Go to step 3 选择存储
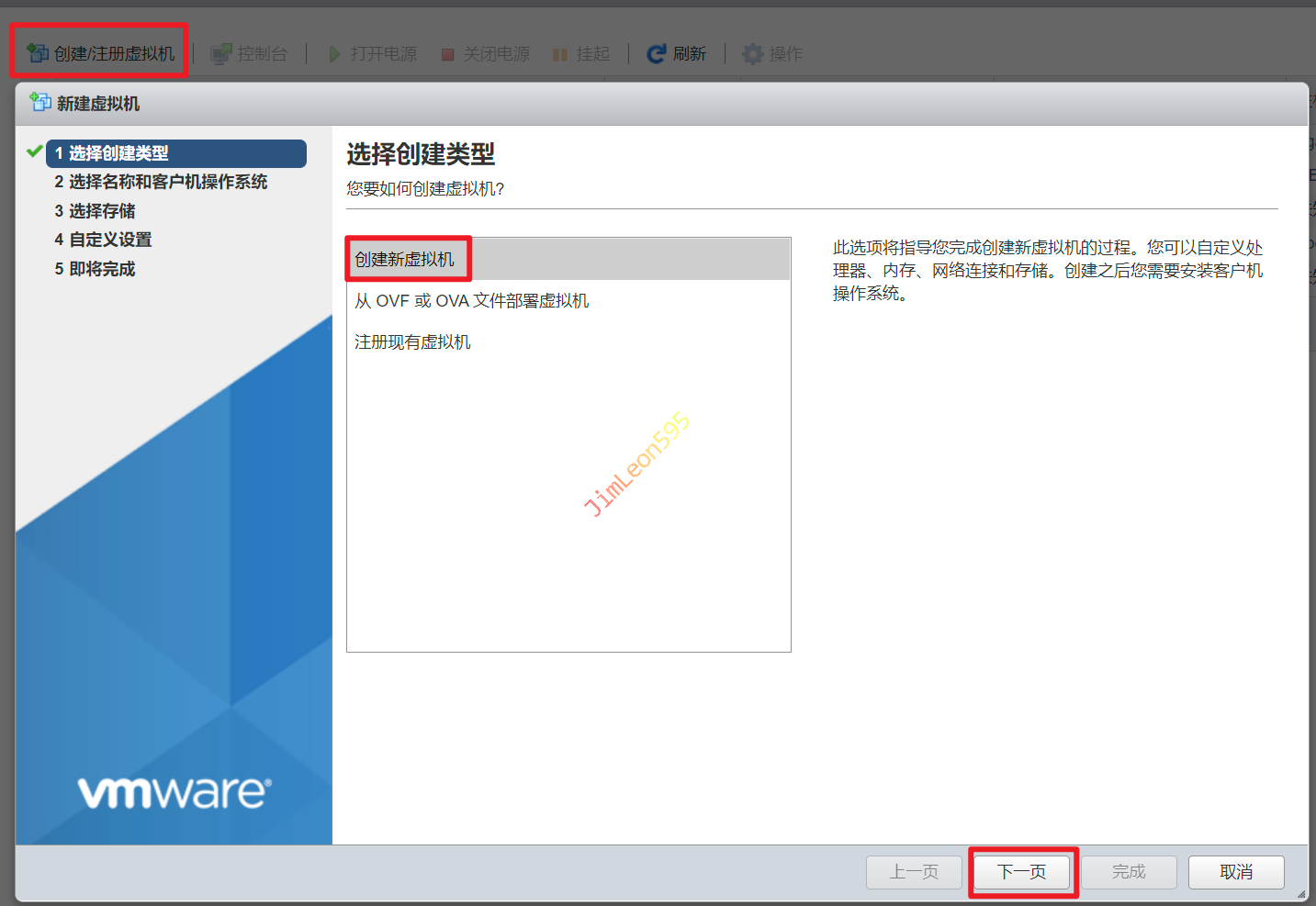The width and height of the screenshot is (1316, 906). [95, 211]
